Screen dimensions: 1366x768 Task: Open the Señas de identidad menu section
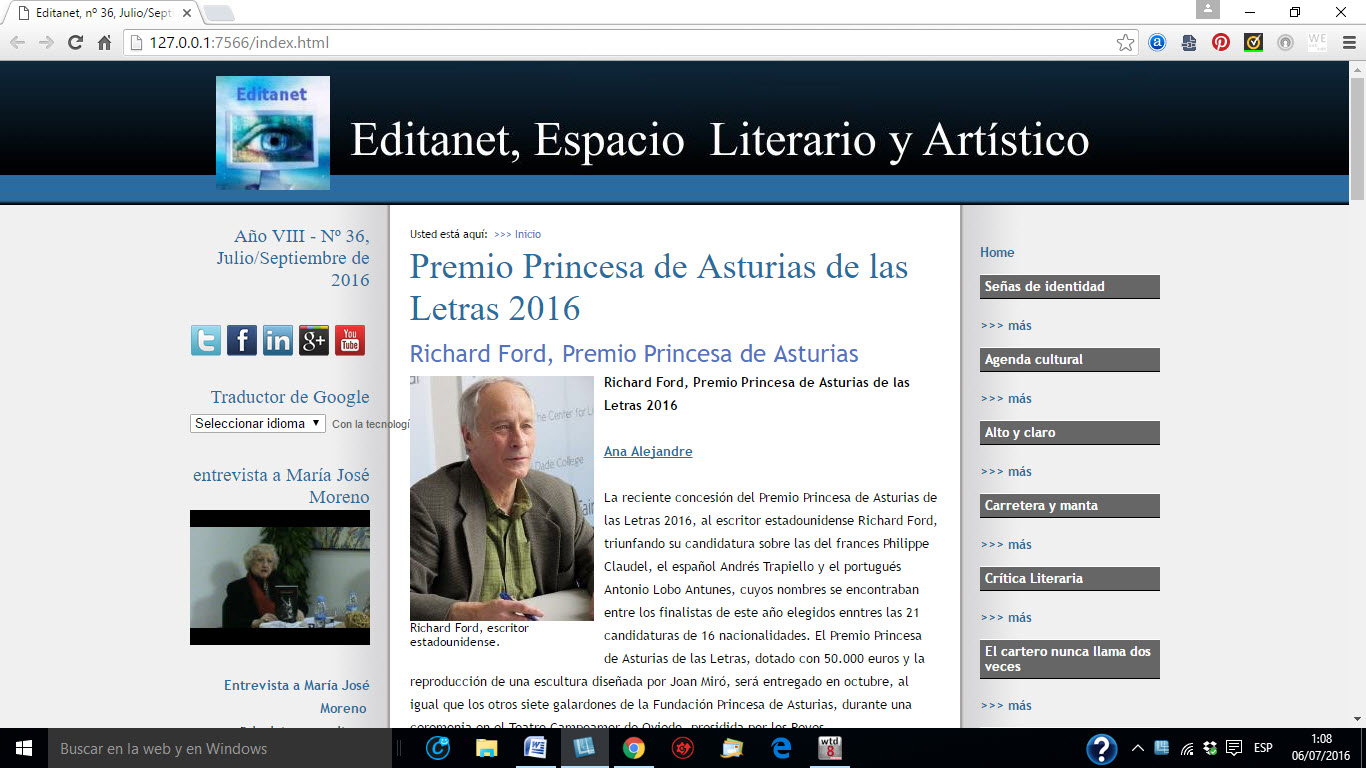click(1069, 287)
